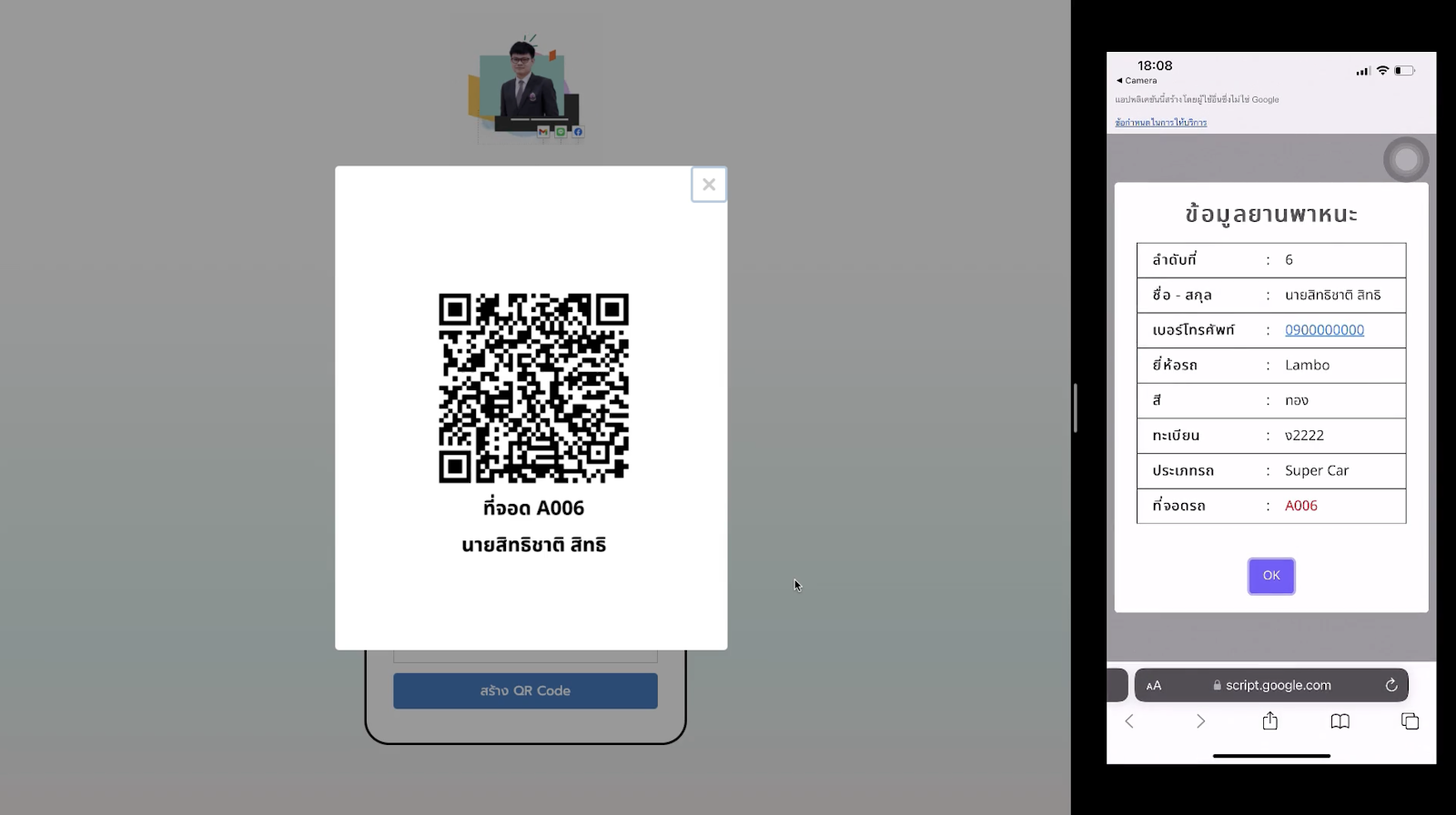Click the 'ที่จอด A006' text
1456x815 pixels.
533,508
